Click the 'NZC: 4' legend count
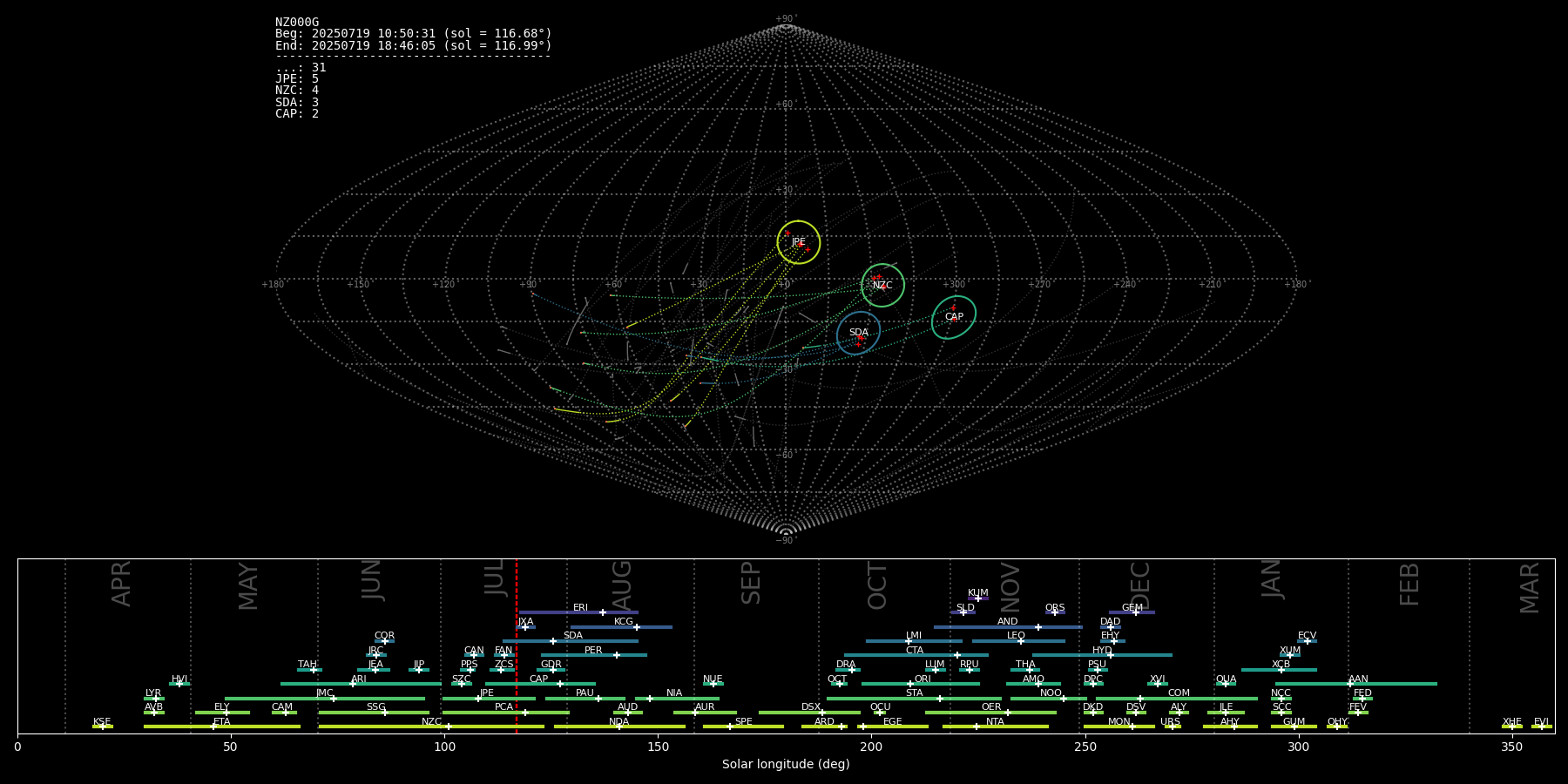This screenshot has width=1568, height=784. pos(297,91)
